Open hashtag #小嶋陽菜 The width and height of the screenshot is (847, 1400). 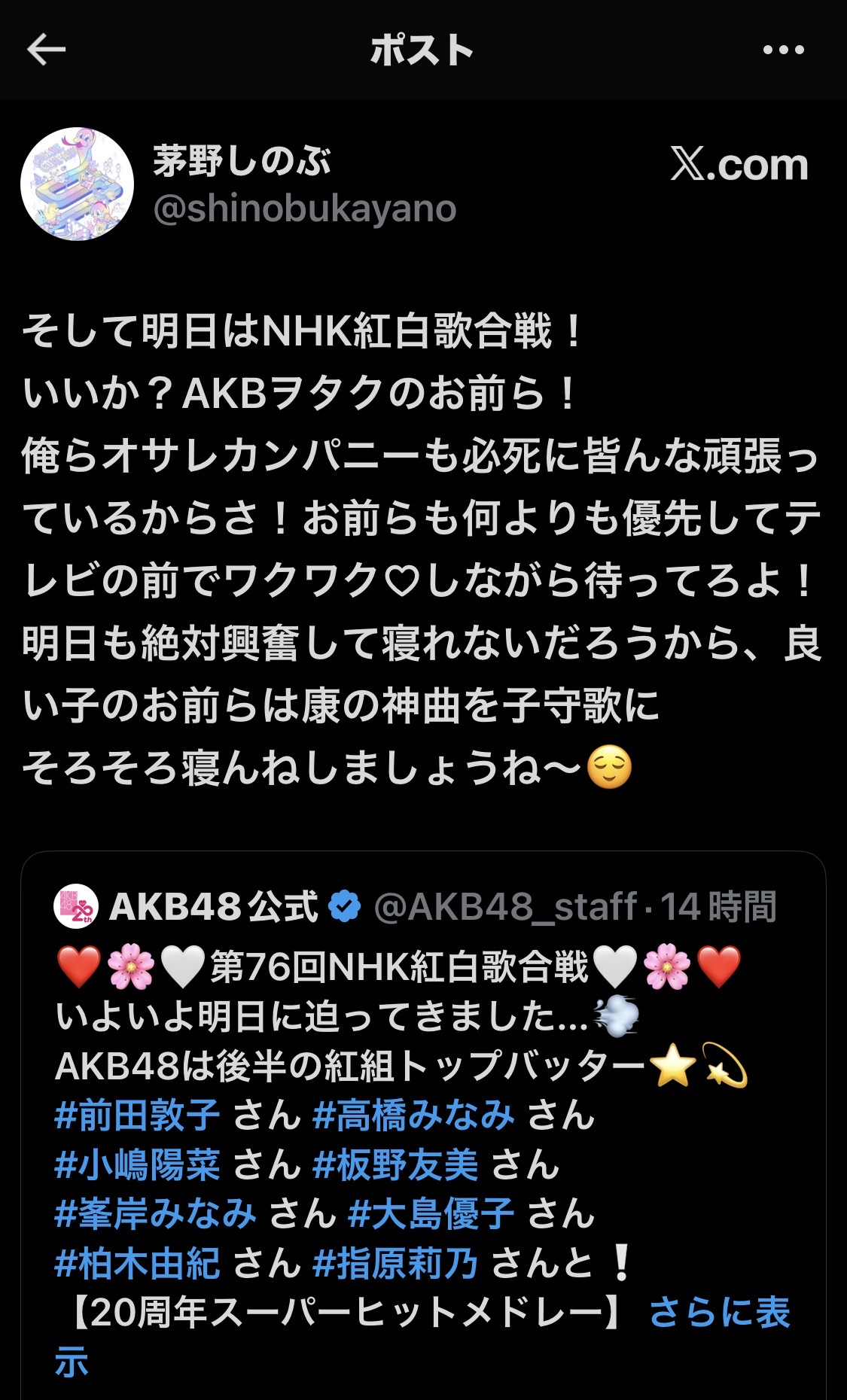tap(137, 1165)
